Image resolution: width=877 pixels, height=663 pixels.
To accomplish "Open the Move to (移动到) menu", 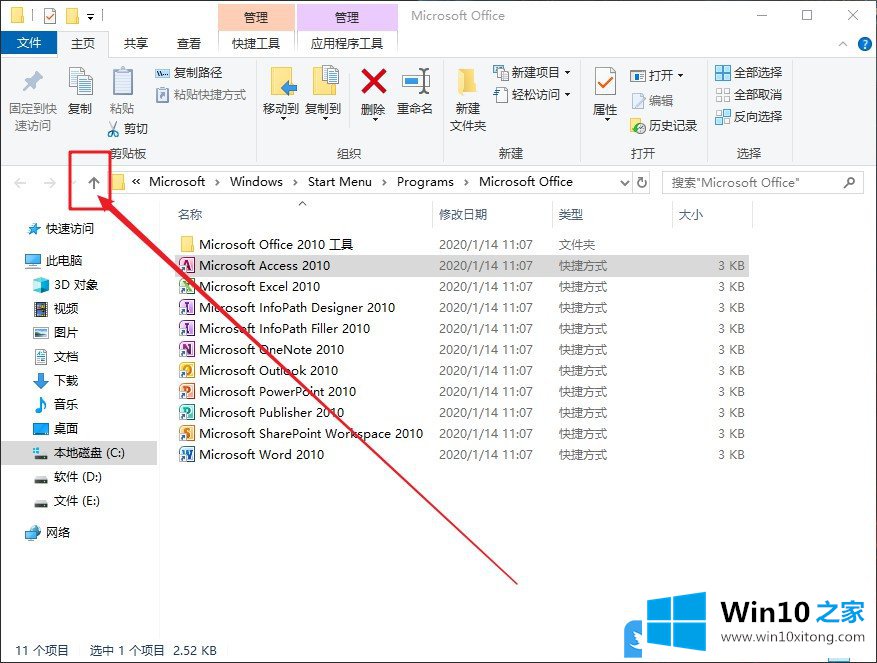I will click(x=281, y=93).
